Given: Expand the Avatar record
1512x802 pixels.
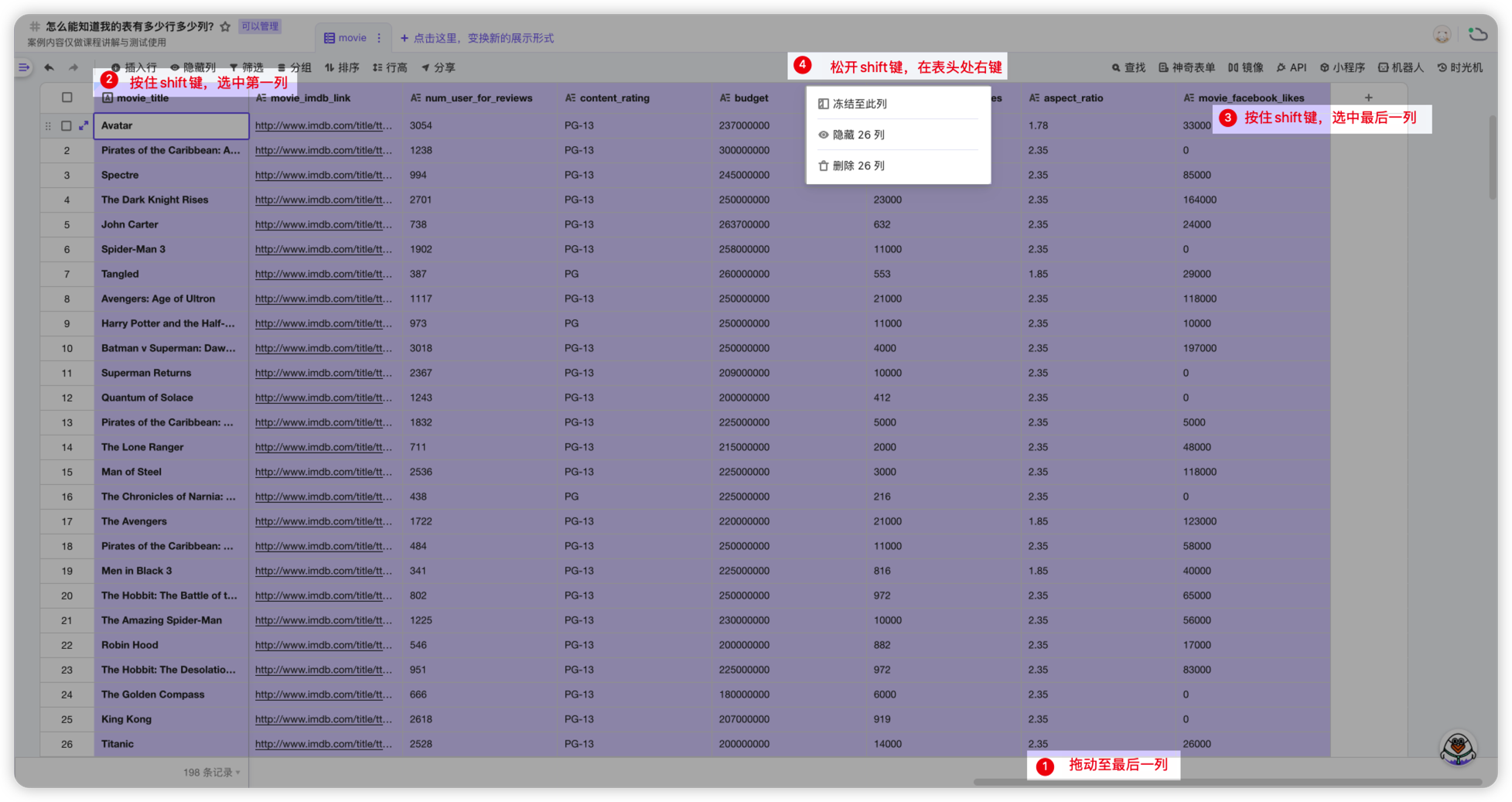Looking at the screenshot, I should (84, 125).
